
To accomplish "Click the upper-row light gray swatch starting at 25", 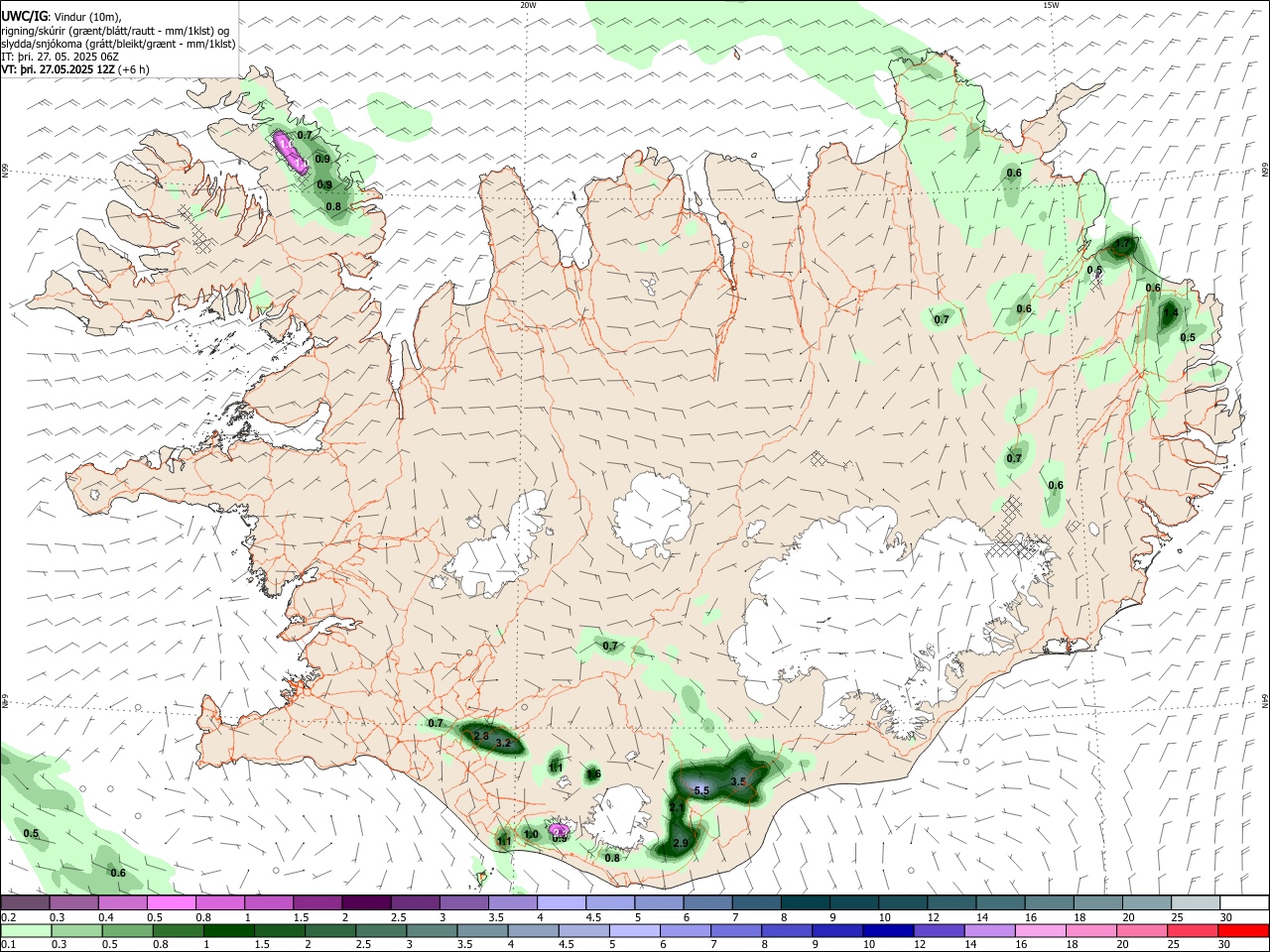I will pos(1195,903).
